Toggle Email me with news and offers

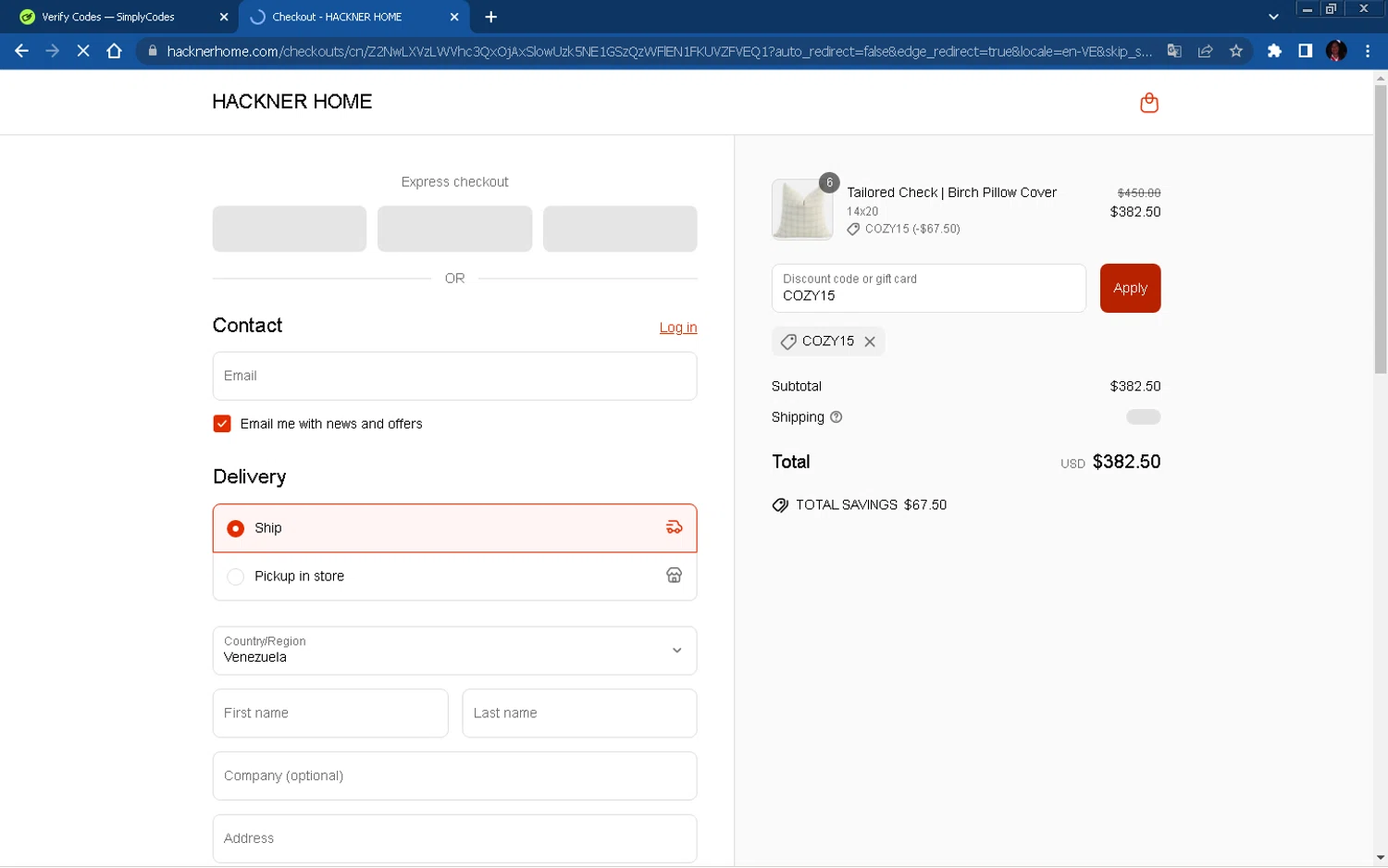tap(222, 424)
